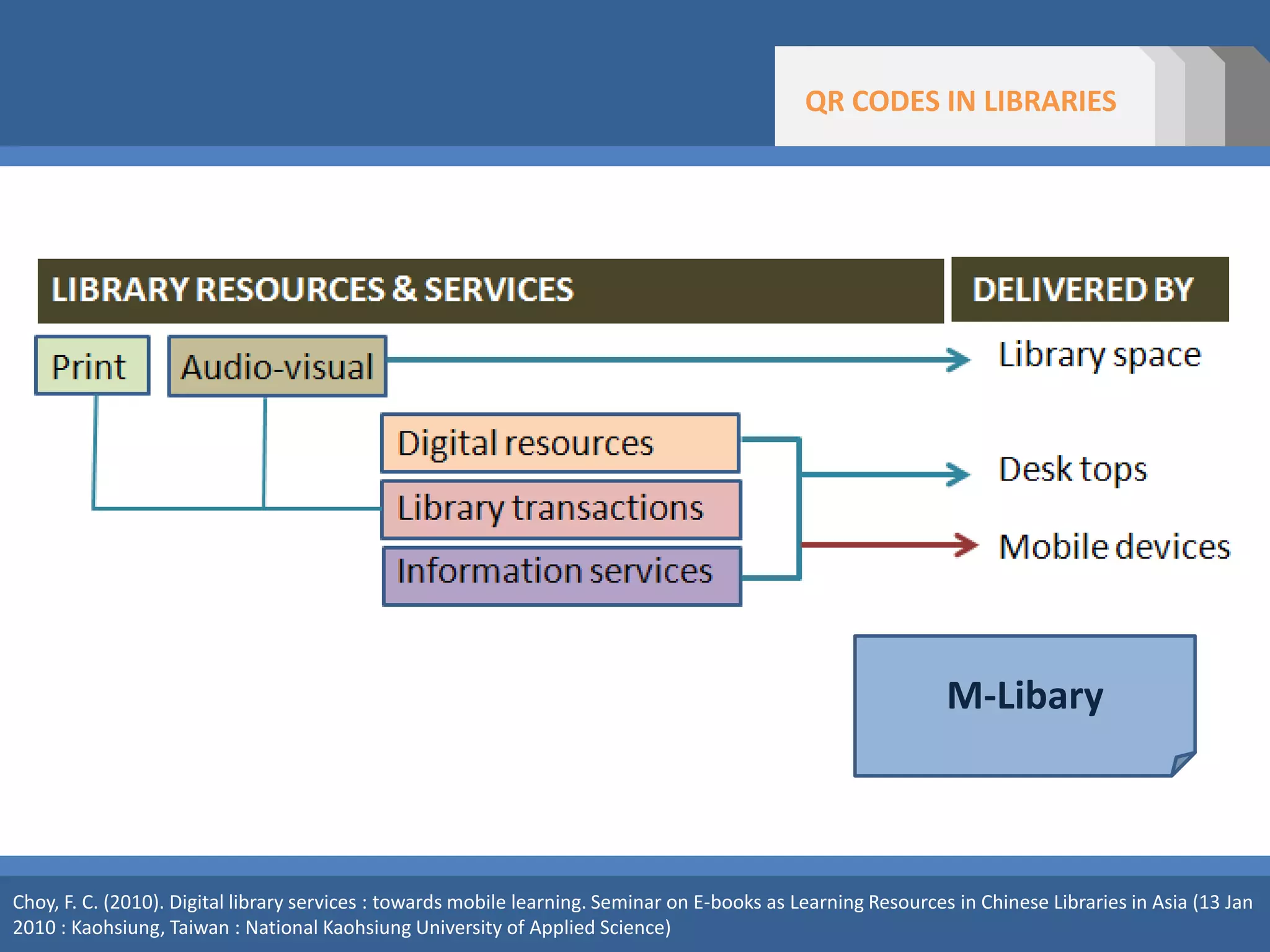This screenshot has height=952, width=1270.
Task: Click the QR CODES IN LIBRARIES title
Action: [960, 101]
